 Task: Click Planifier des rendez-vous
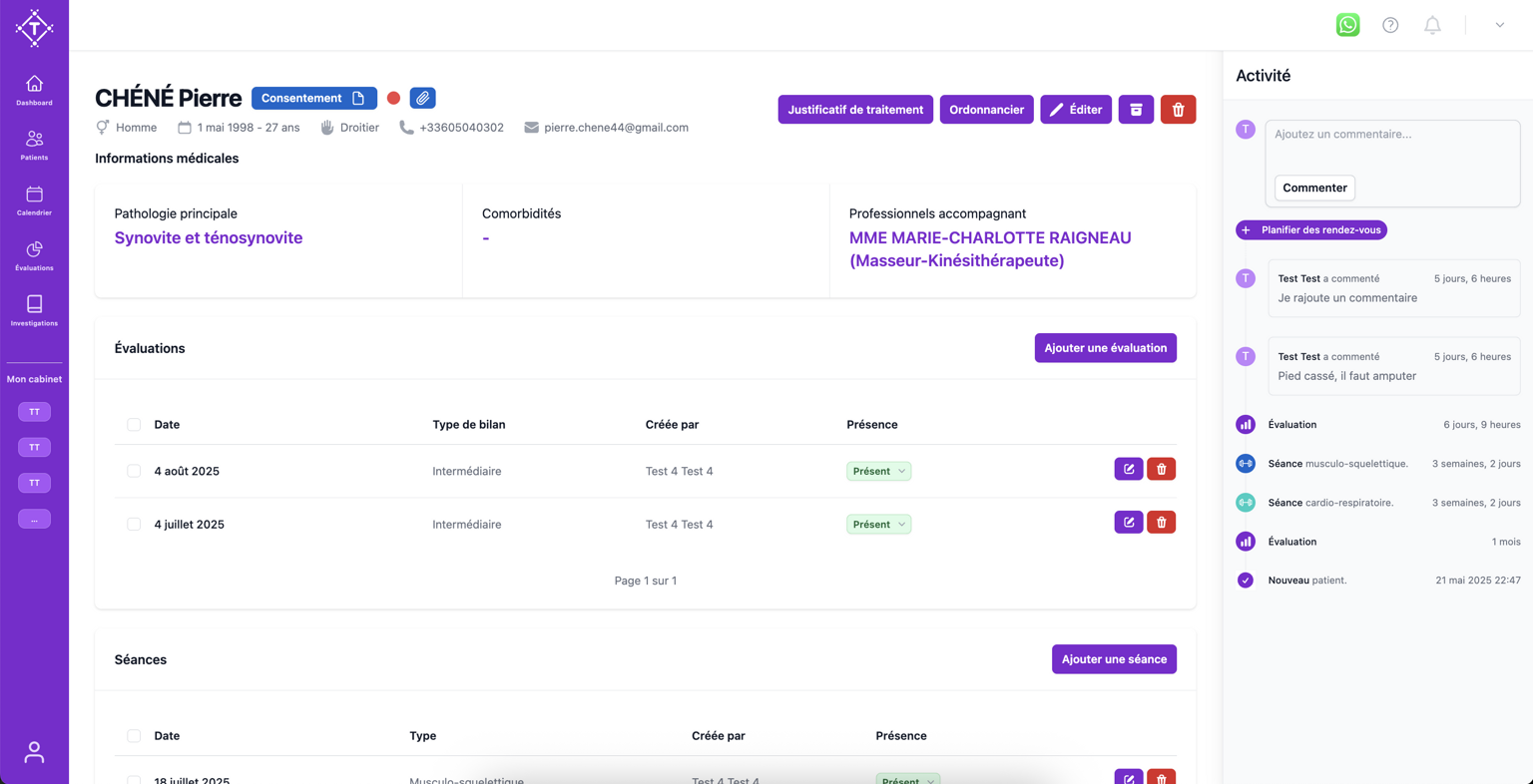point(1311,230)
